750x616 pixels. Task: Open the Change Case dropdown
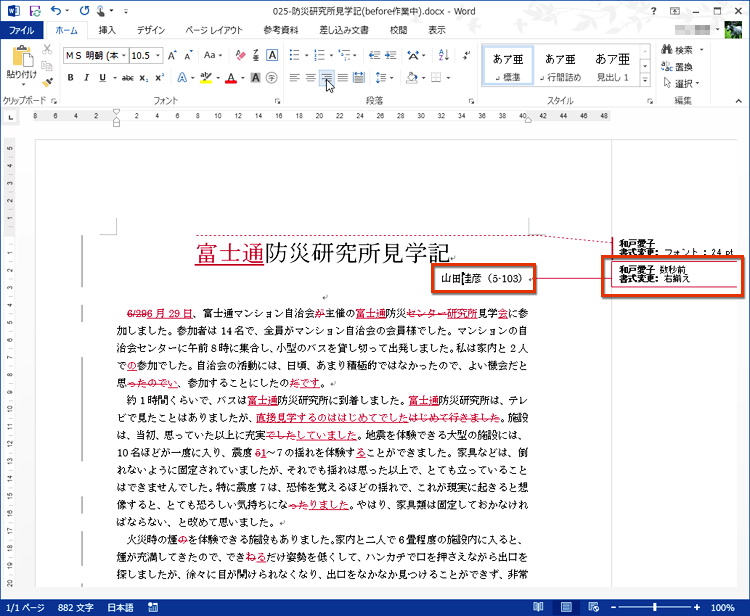pos(213,55)
